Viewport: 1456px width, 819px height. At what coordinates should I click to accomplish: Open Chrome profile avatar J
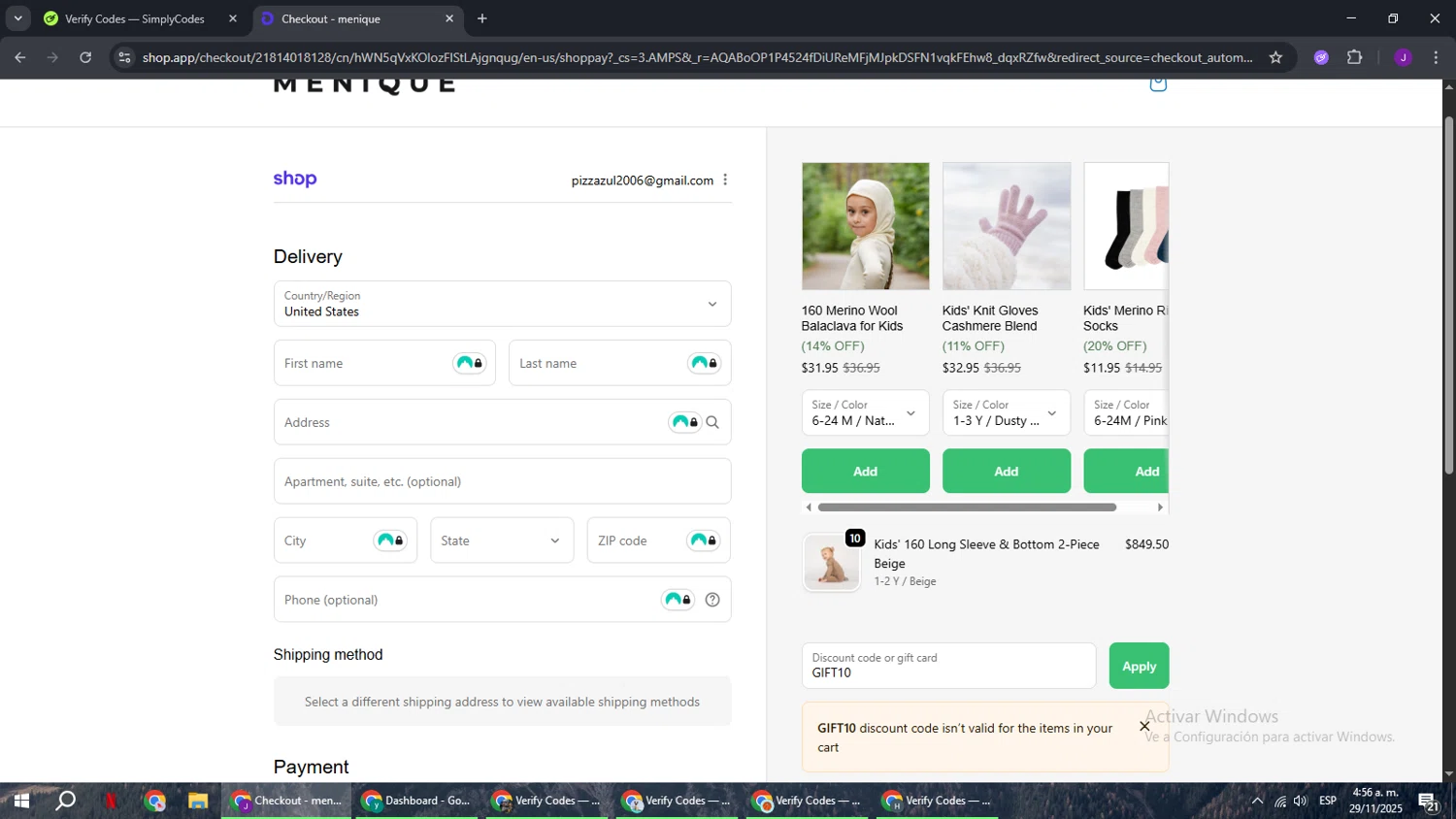coord(1403,57)
